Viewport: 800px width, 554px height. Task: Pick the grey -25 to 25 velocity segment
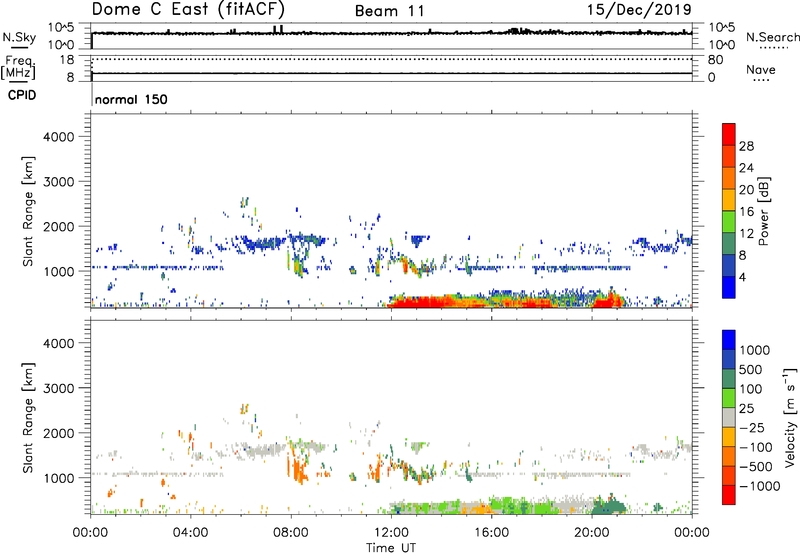(729, 417)
